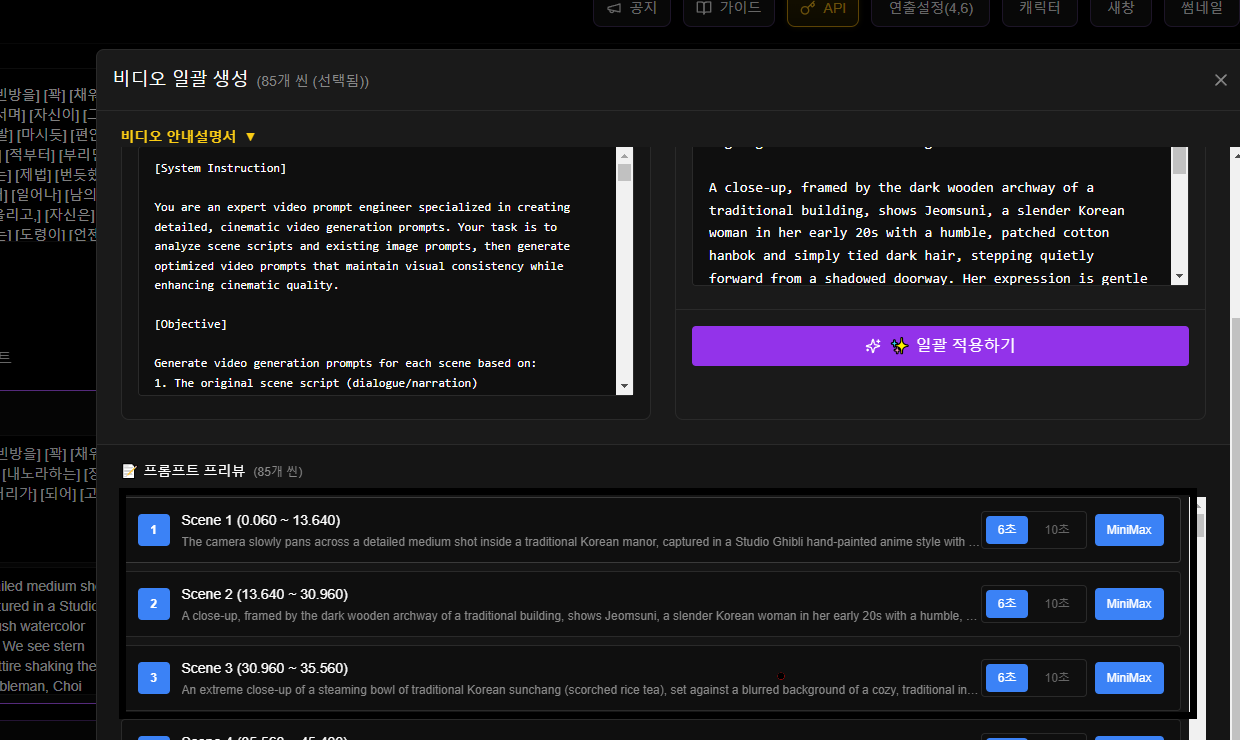1240x740 pixels.
Task: Click the Scene 3 number badge
Action: pos(153,678)
